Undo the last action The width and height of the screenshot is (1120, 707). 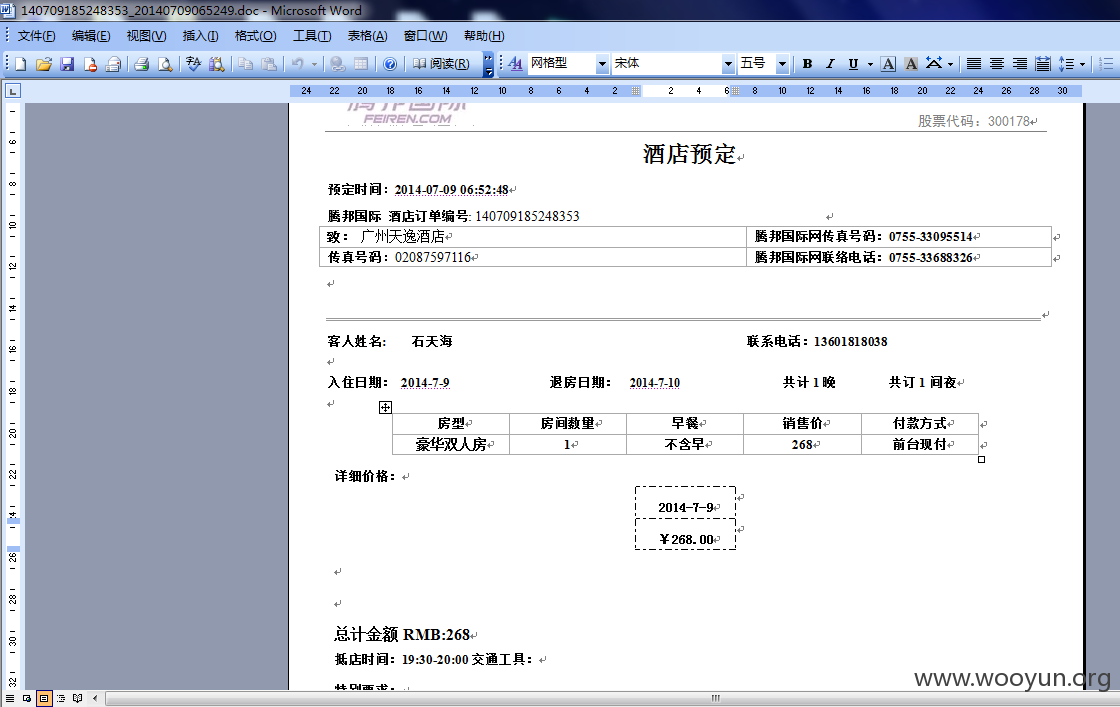(x=297, y=64)
